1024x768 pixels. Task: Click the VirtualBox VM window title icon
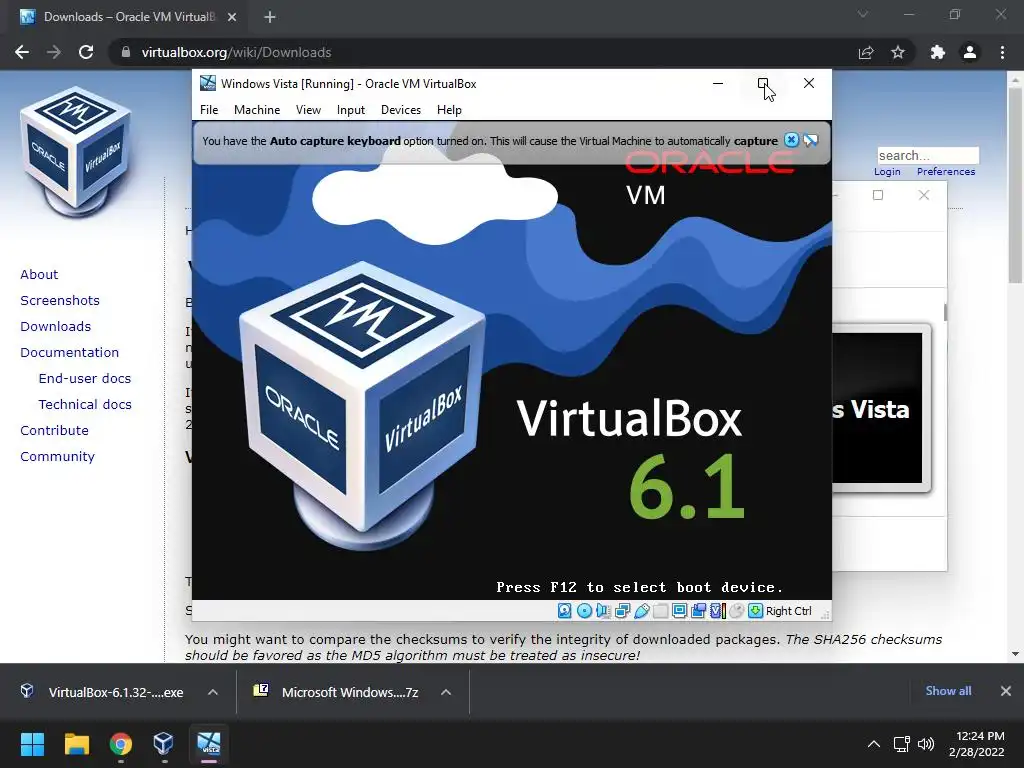(208, 83)
